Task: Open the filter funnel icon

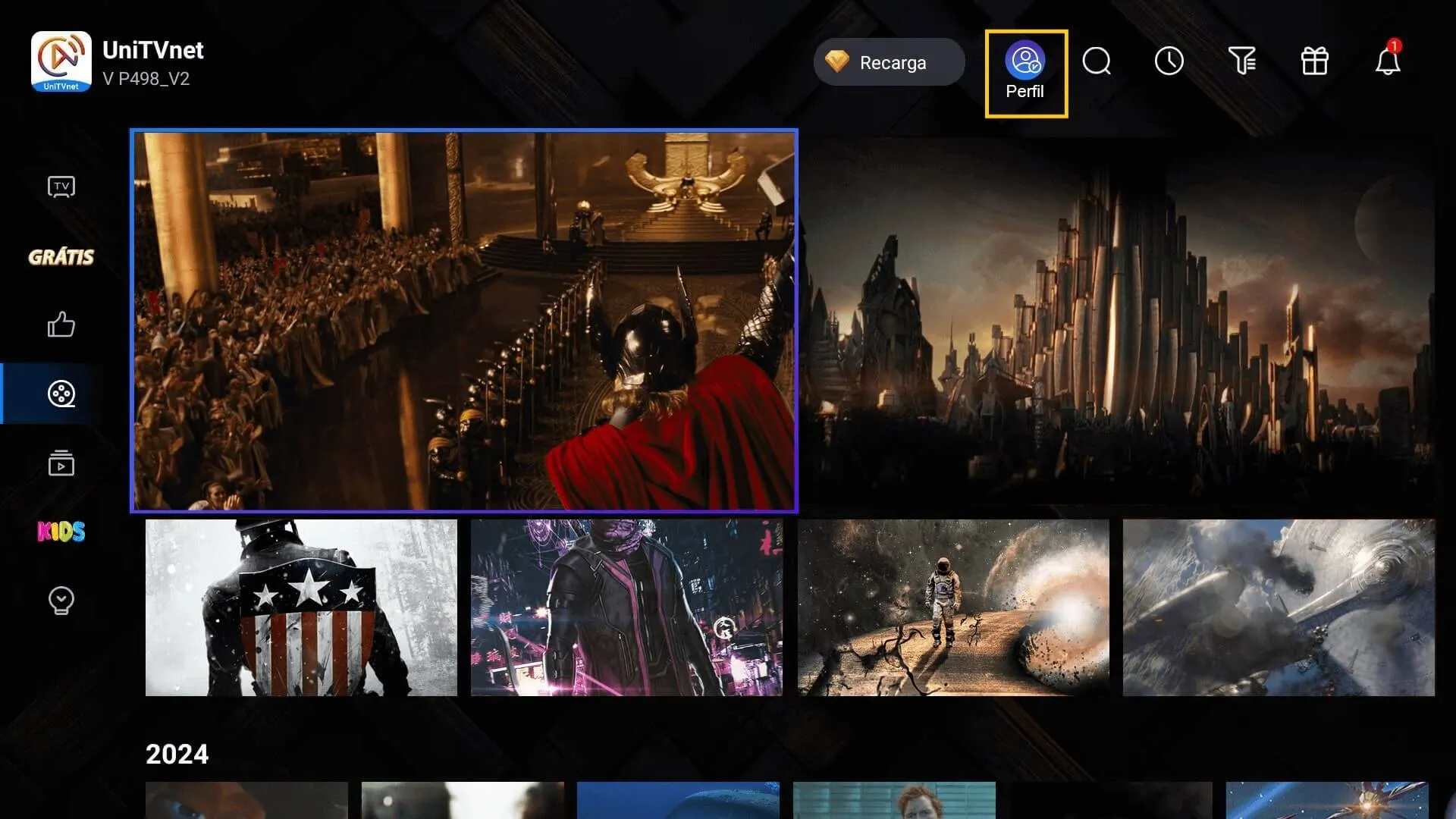Action: (1241, 61)
